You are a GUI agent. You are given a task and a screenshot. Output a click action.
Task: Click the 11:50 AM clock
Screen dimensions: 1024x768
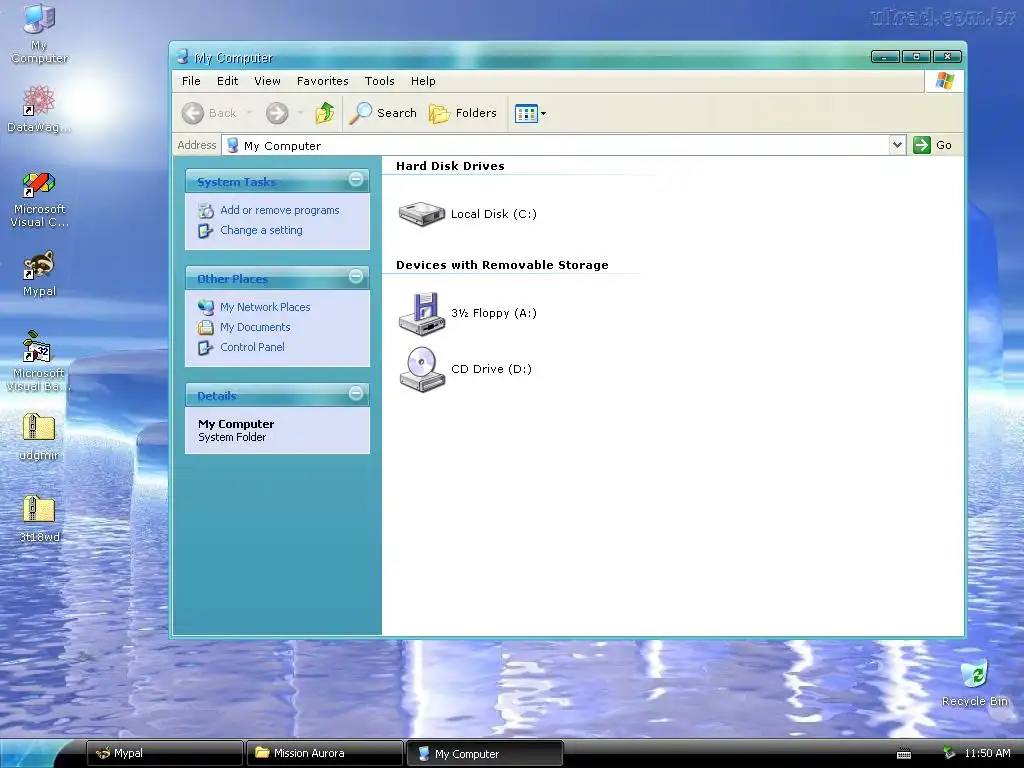(987, 753)
